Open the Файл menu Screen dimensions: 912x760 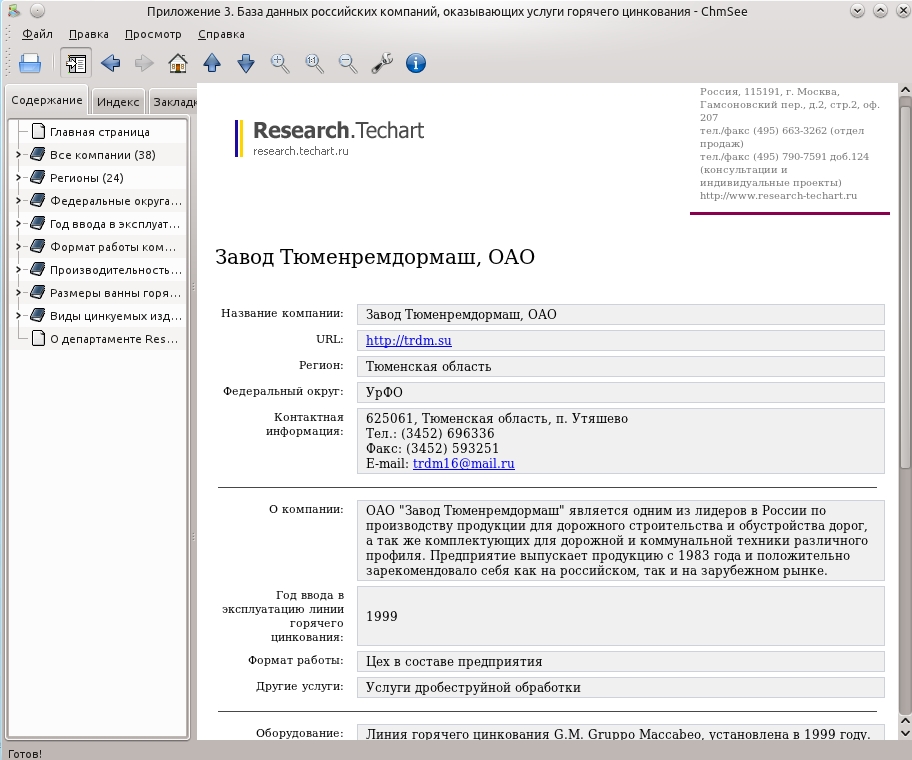click(x=37, y=34)
